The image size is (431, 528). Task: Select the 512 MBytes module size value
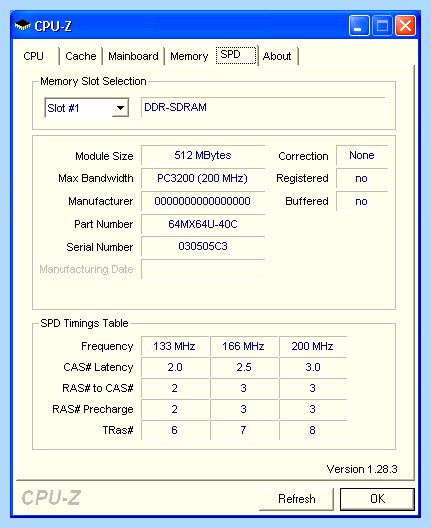click(x=203, y=155)
